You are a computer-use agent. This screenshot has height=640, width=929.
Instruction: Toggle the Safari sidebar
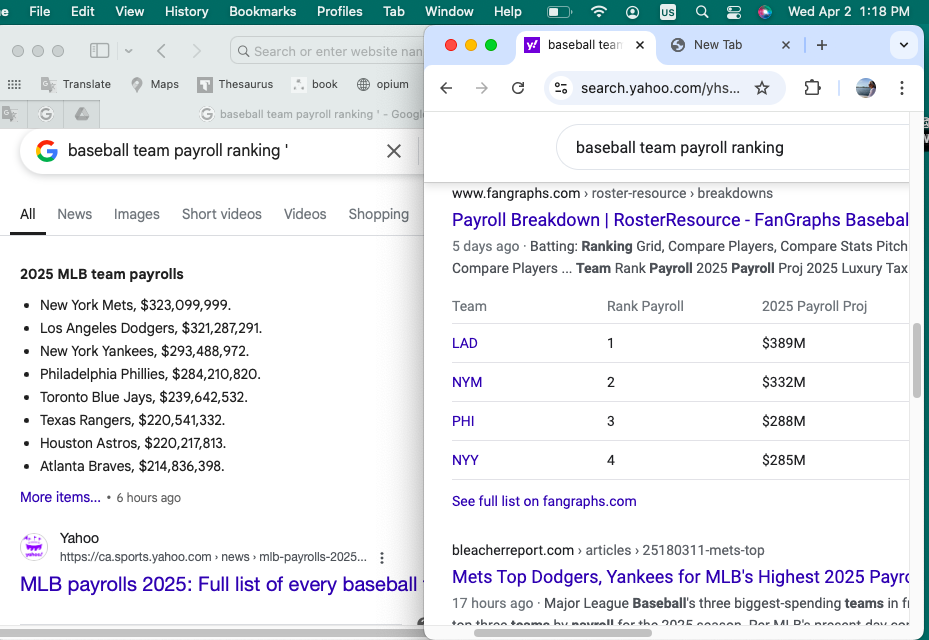(99, 51)
